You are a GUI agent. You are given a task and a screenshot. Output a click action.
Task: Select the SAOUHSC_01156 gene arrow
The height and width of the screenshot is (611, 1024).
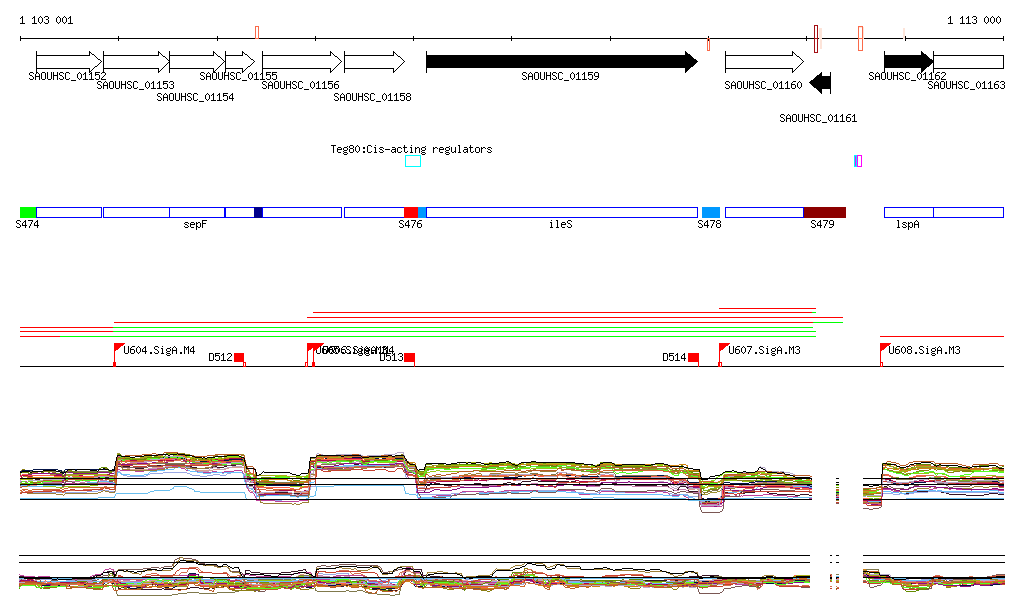[x=302, y=62]
